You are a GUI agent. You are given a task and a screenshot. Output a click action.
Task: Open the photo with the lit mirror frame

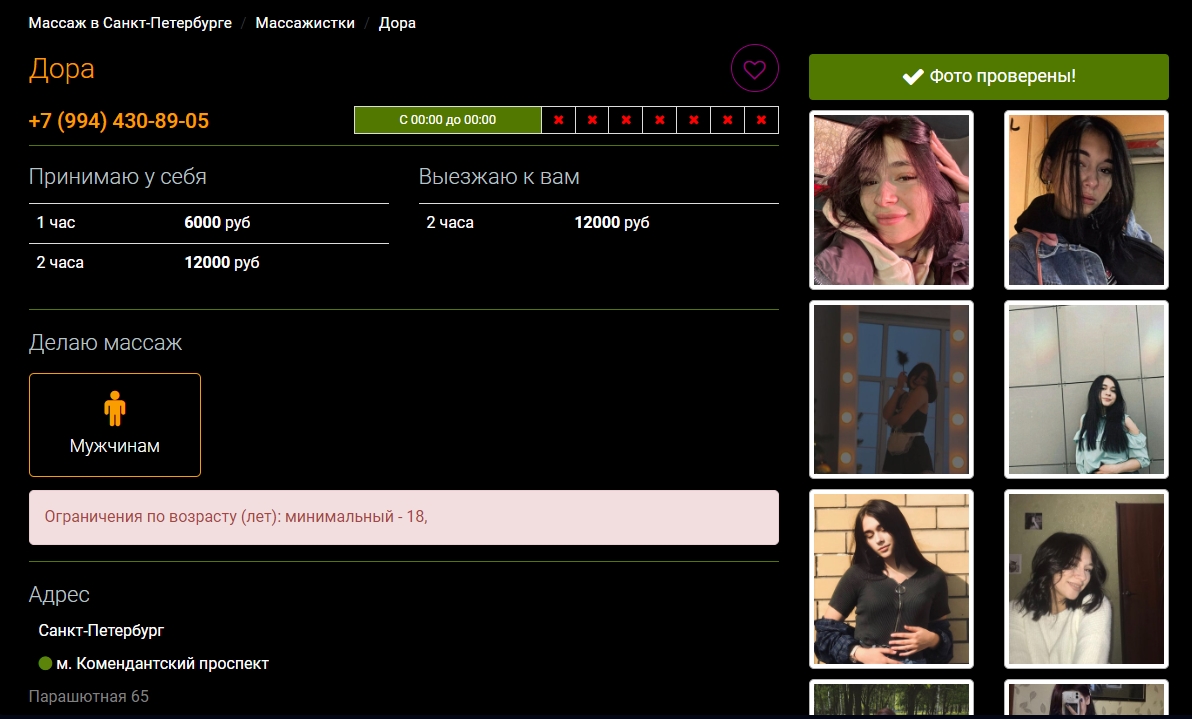point(891,389)
